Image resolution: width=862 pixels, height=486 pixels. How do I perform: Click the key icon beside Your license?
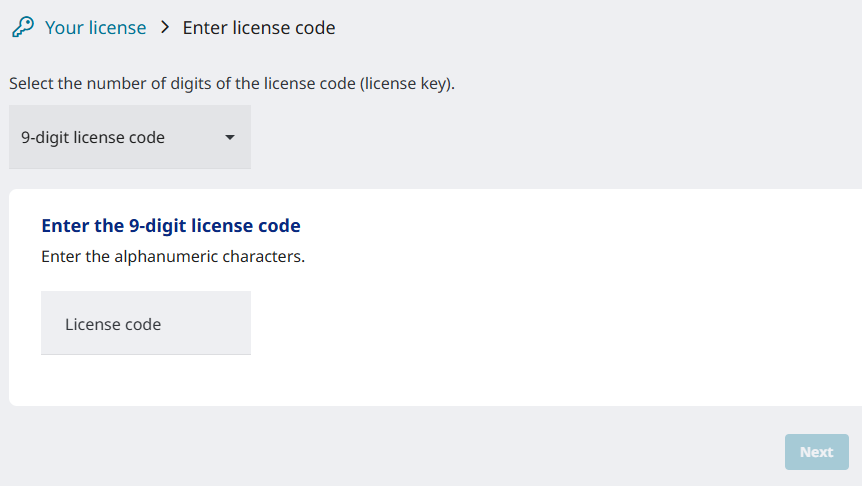point(22,27)
